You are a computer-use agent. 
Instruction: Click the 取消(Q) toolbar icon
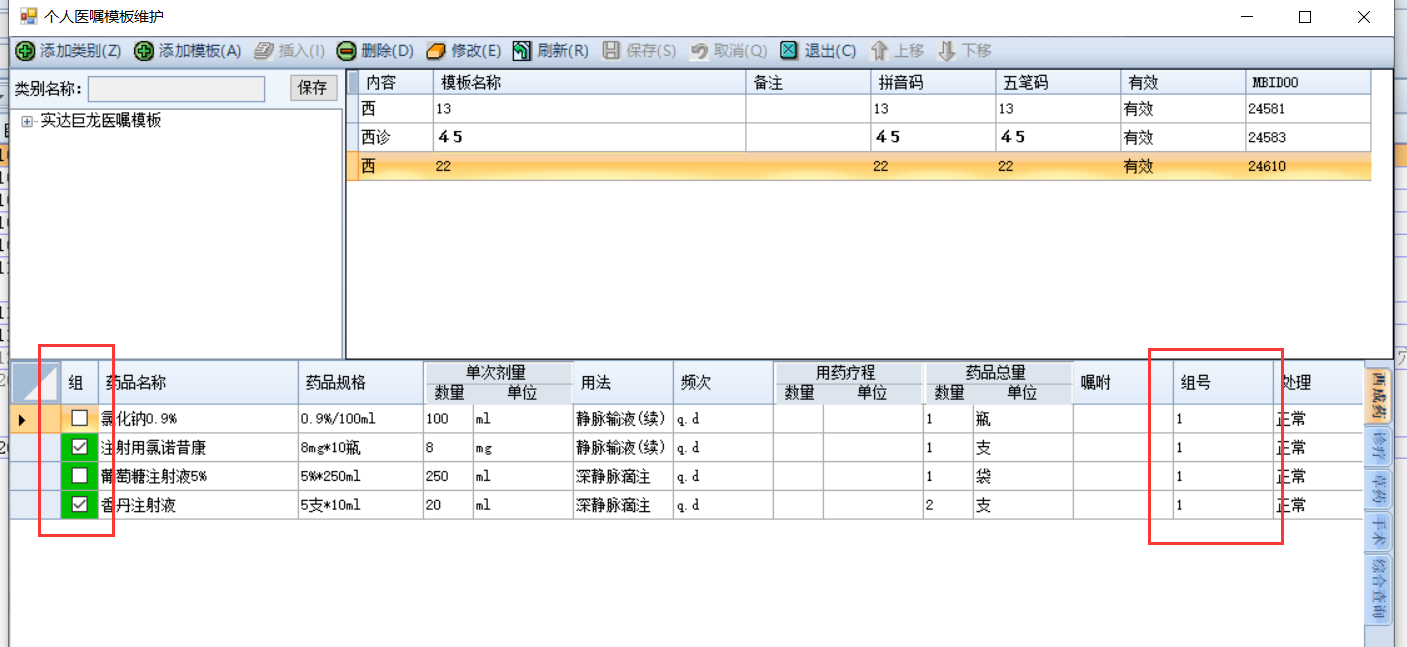pos(699,50)
